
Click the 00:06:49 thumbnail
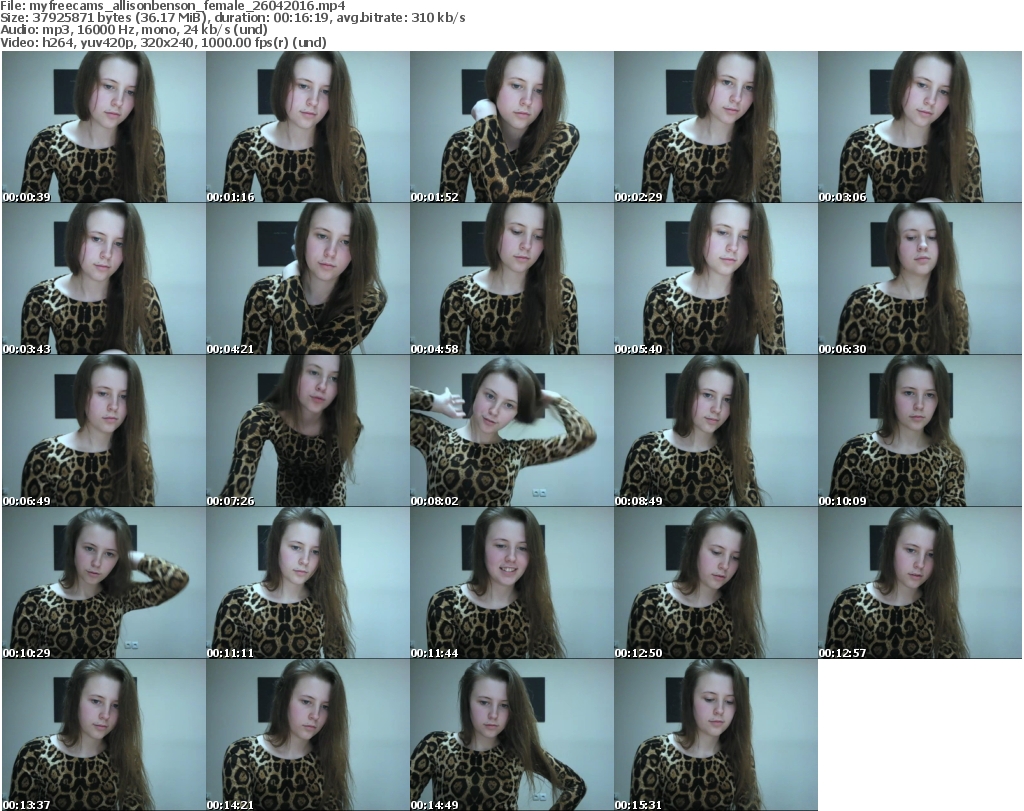(104, 431)
